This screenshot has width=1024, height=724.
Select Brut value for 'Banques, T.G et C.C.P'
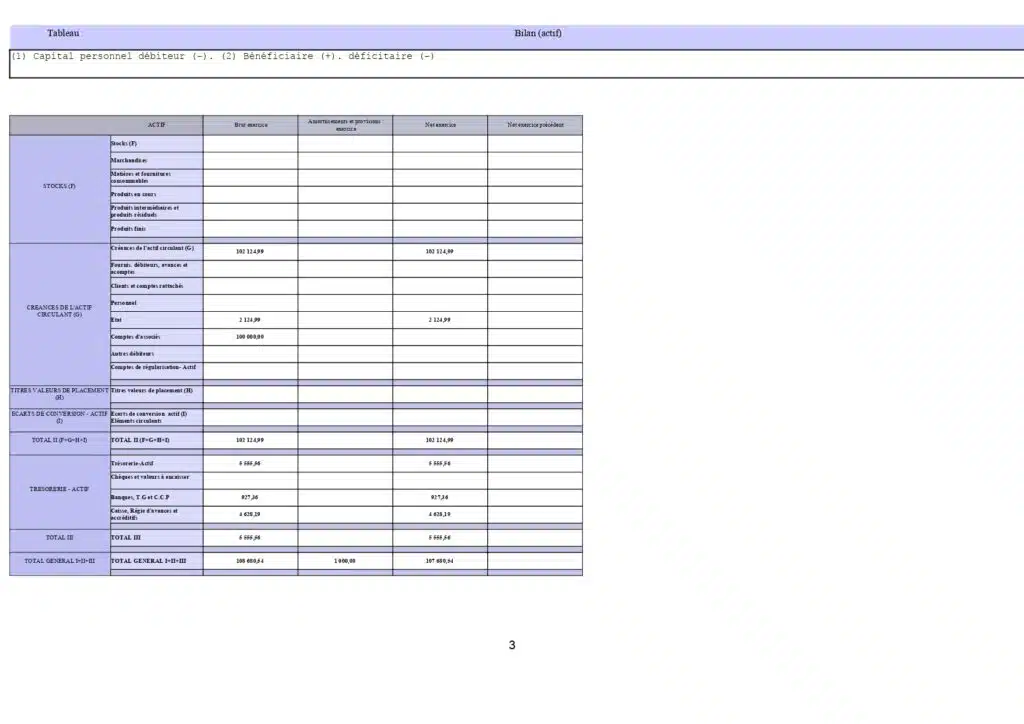click(x=250, y=497)
